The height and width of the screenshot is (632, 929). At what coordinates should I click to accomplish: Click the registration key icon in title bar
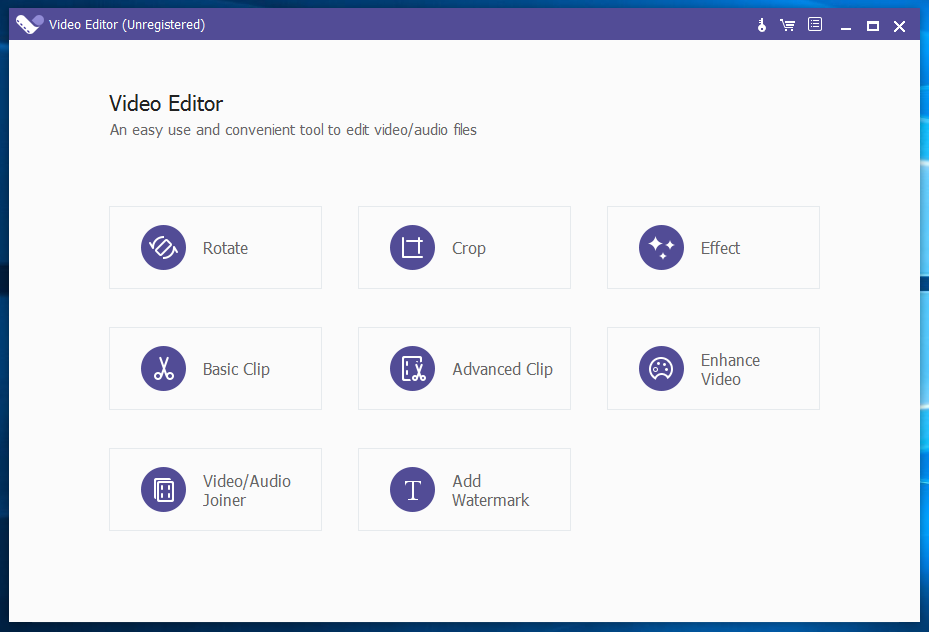pyautogui.click(x=761, y=24)
